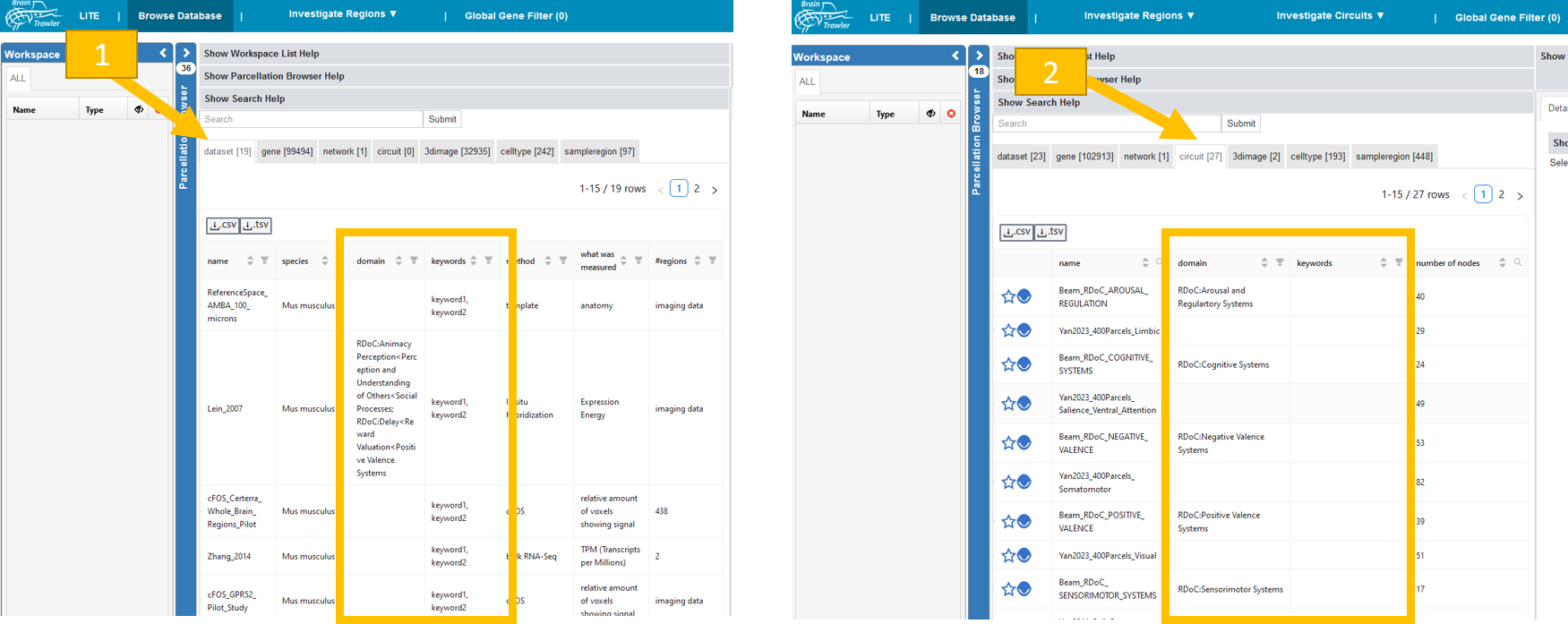Viewport: 1568px width, 624px height.
Task: Star the Beam_RDoC_COGNITIVE_SYSTEMS circuit row
Action: tap(1008, 364)
